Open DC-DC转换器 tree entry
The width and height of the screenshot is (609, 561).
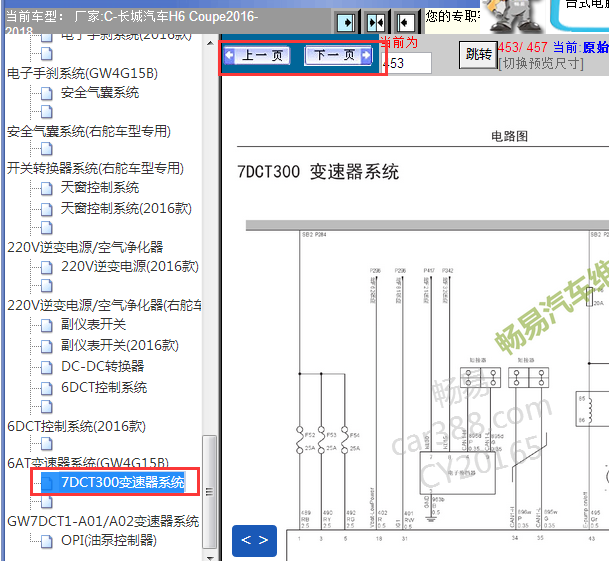click(x=103, y=366)
